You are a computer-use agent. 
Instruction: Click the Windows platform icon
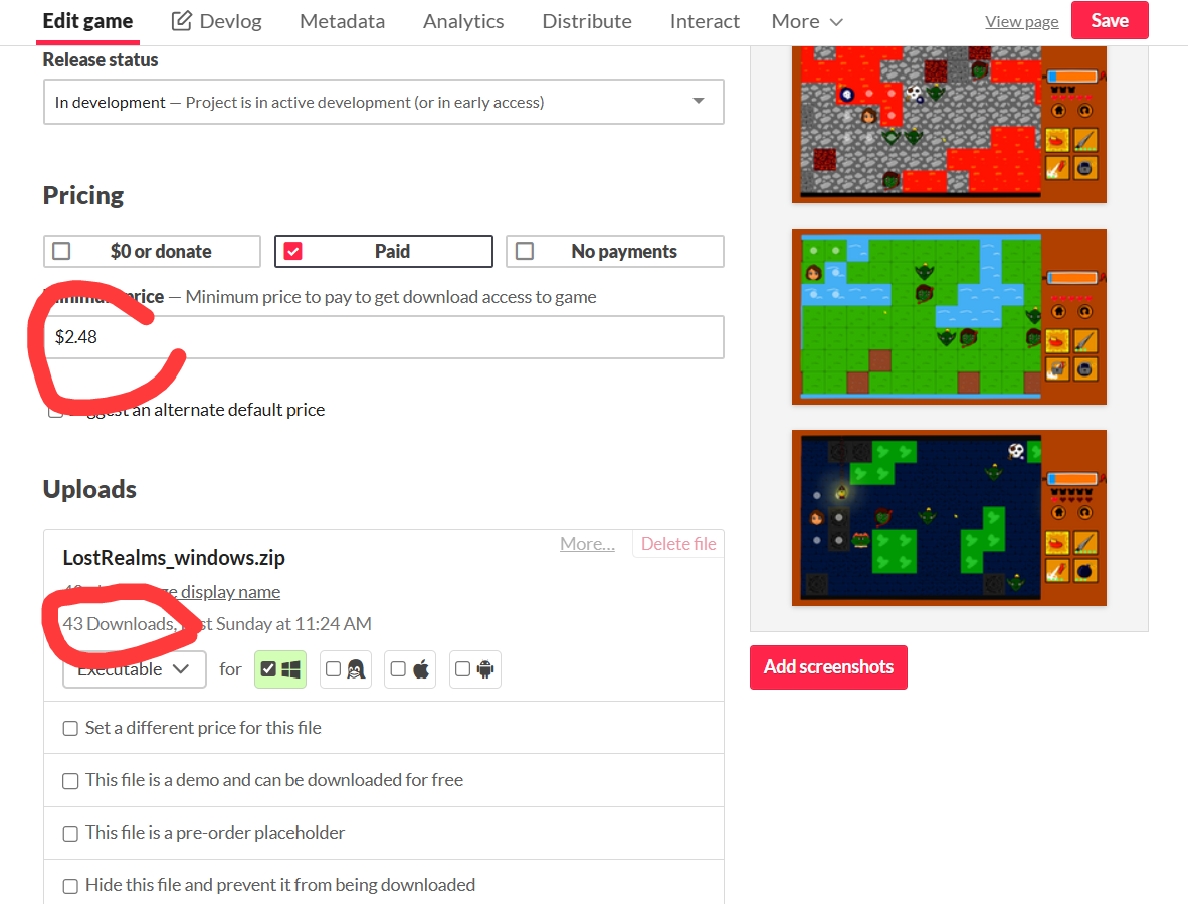[291, 670]
